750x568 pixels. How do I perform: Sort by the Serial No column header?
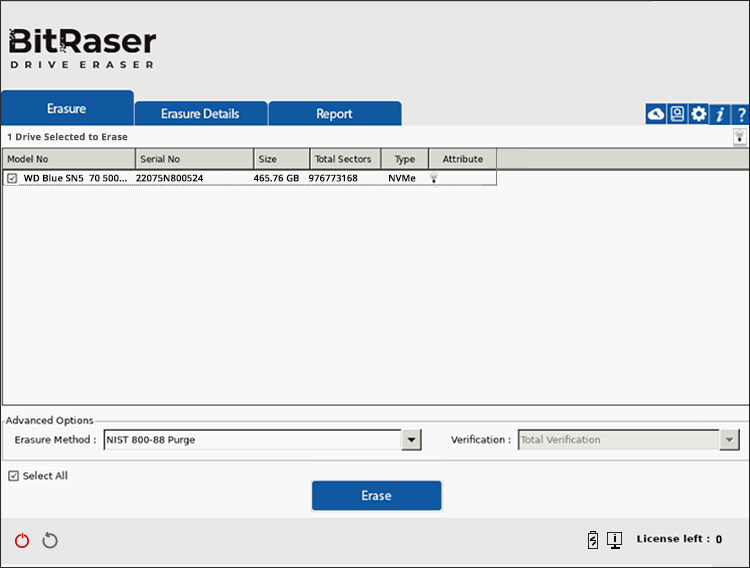click(x=194, y=159)
